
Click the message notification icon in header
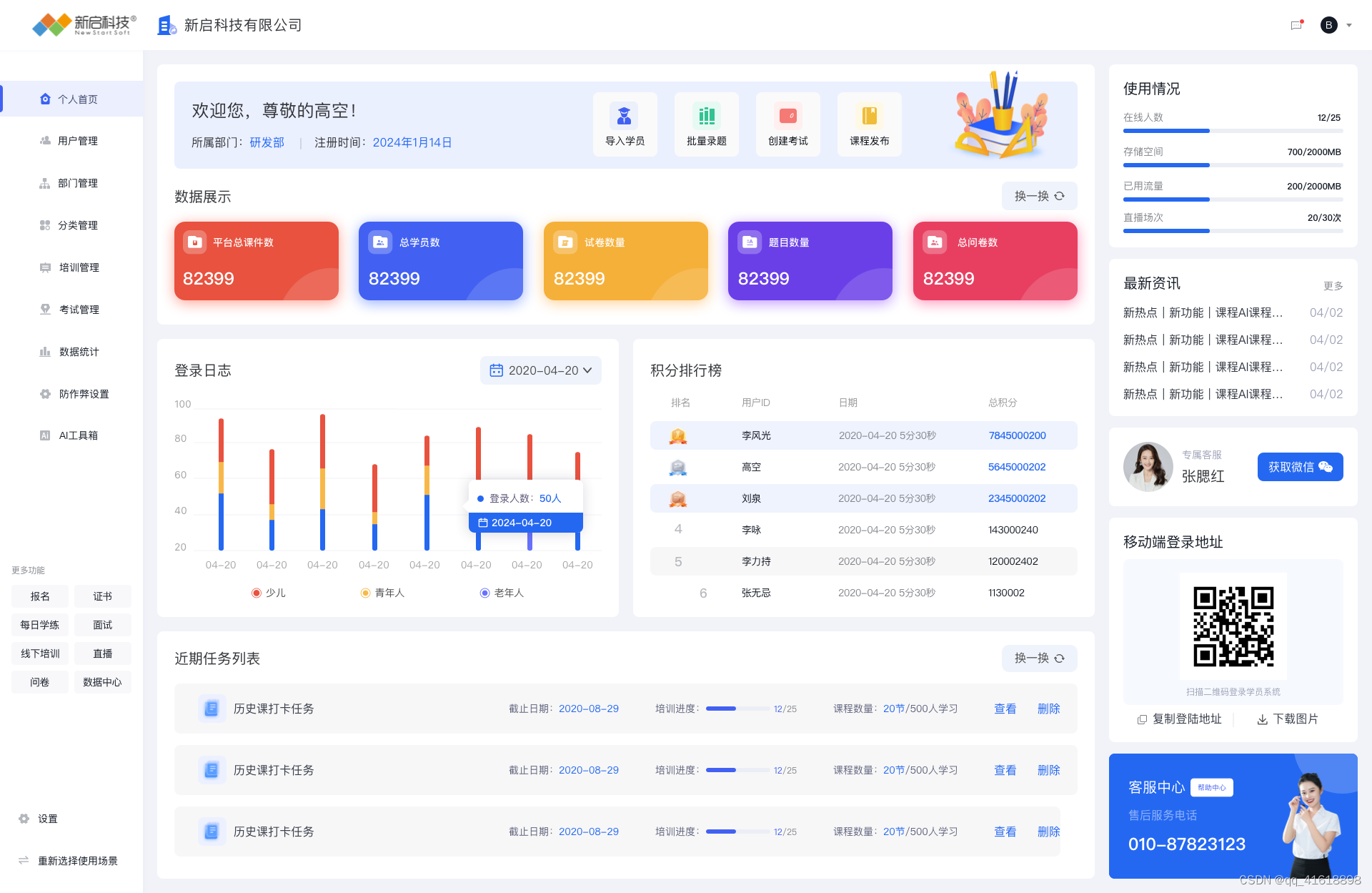[1296, 25]
